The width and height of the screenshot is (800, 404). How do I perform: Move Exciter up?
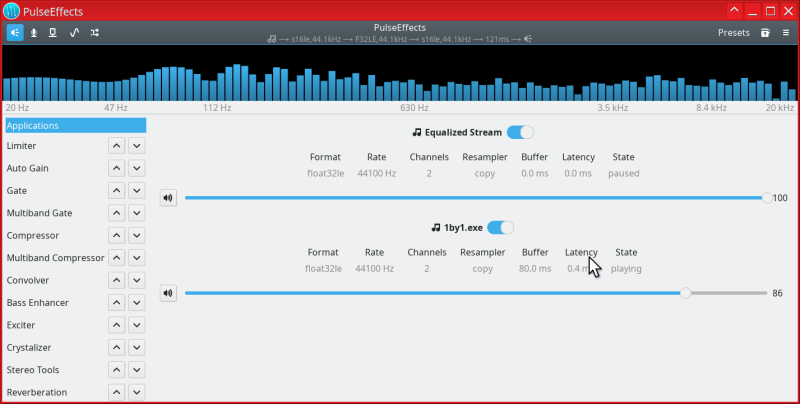point(116,325)
